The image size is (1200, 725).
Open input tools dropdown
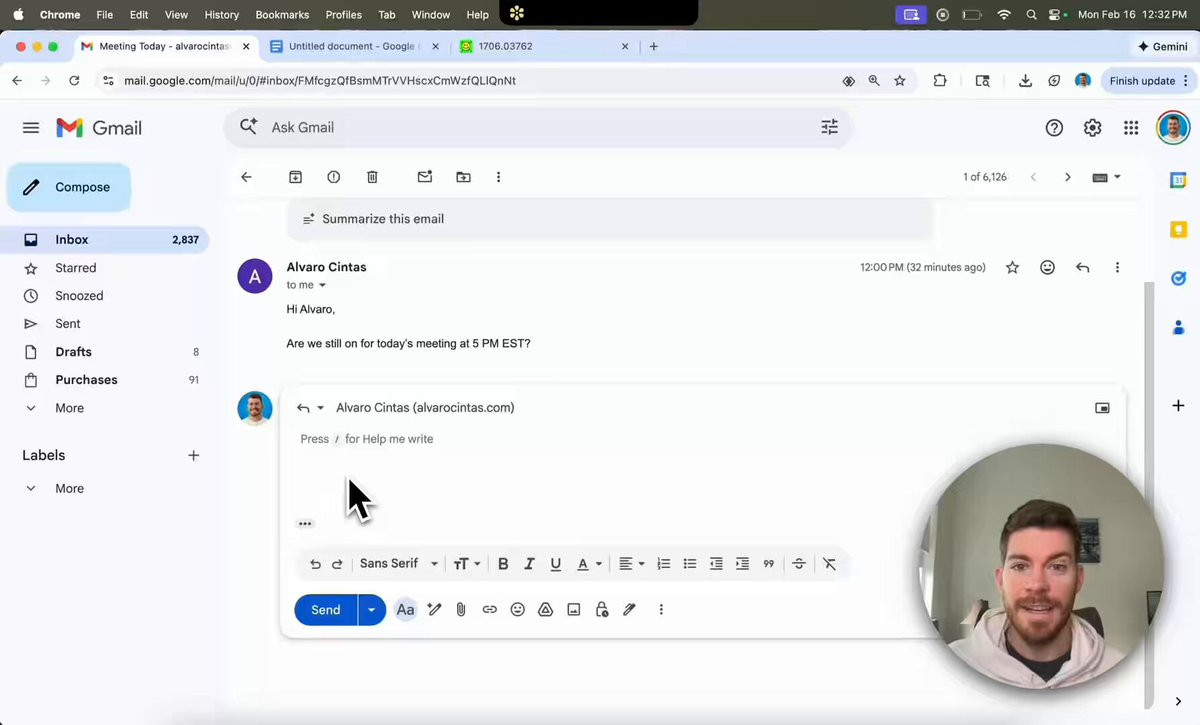pos(1106,177)
